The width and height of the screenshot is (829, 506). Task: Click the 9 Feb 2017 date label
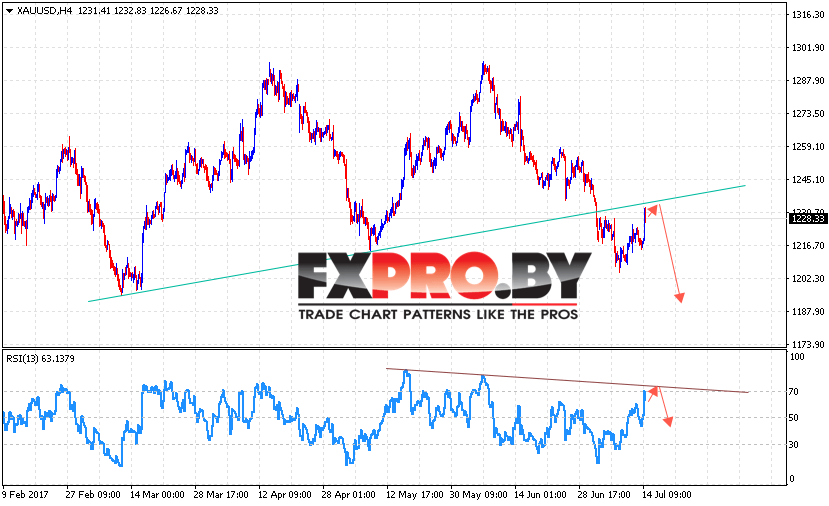point(25,495)
